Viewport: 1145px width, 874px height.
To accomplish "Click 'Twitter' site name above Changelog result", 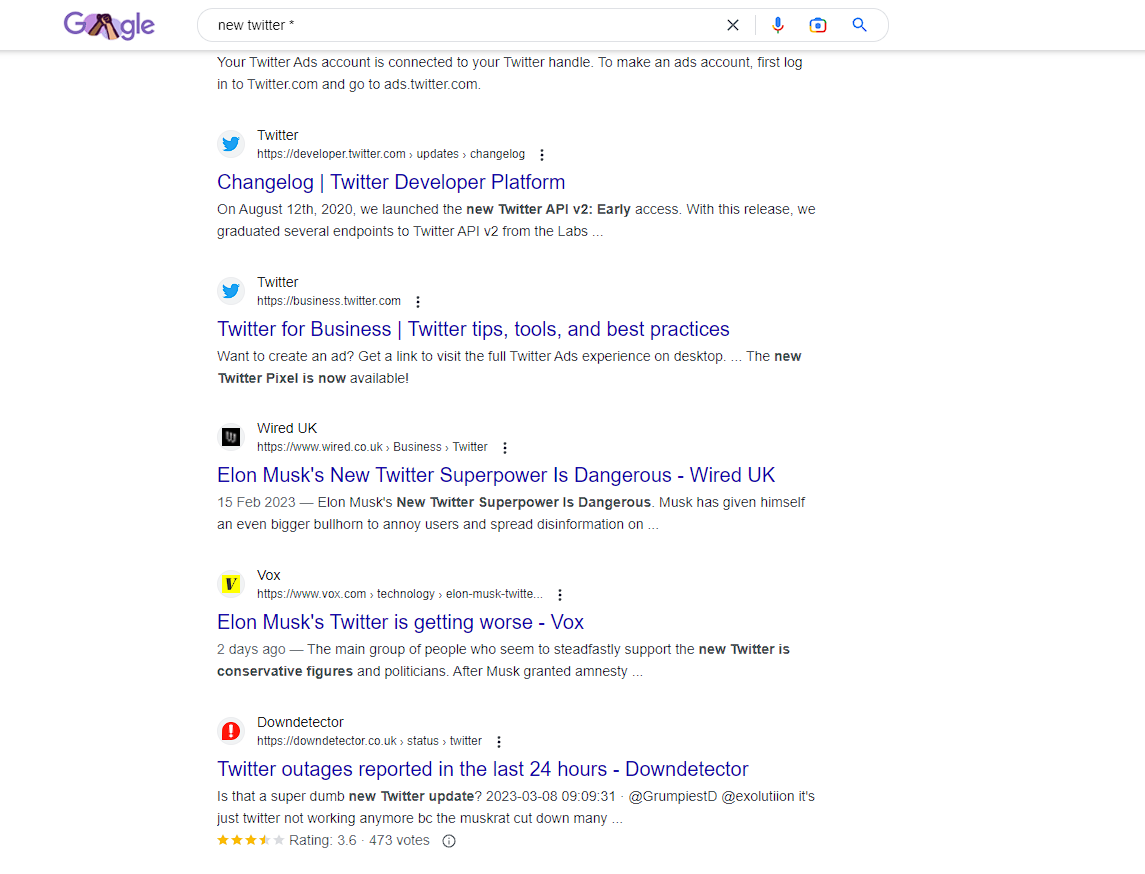I will click(277, 135).
